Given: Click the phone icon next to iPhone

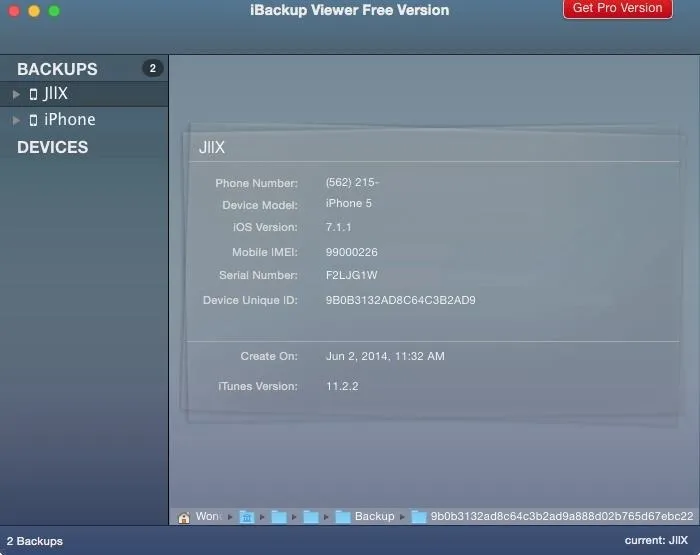Looking at the screenshot, I should click(x=33, y=120).
